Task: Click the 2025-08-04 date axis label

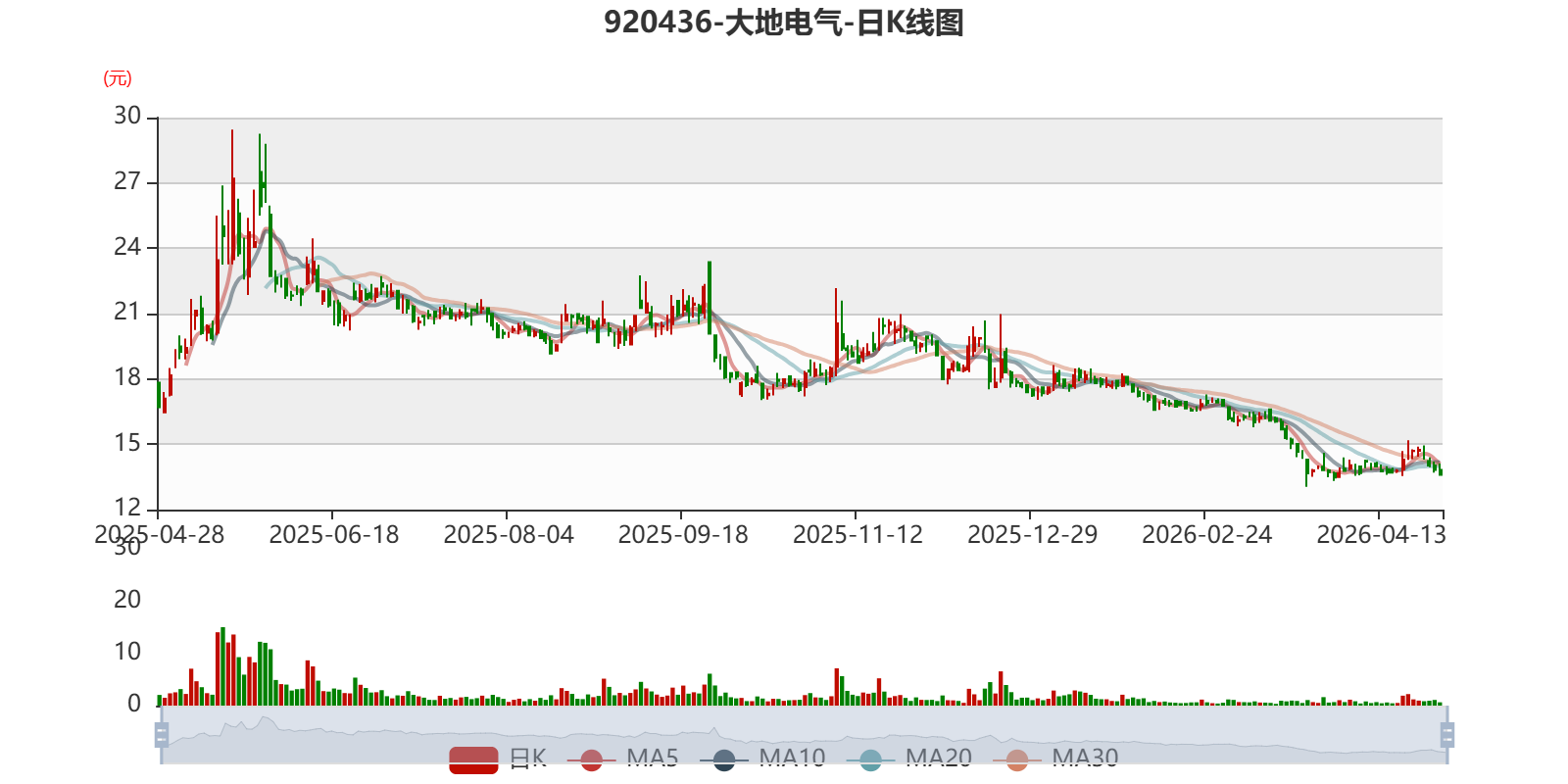Action: point(509,534)
